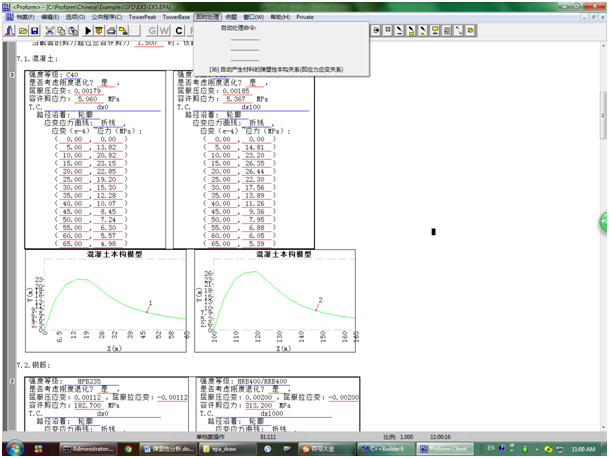609x458 pixels.
Task: Click HRB400/RRB400 strength grade field
Action: [x=262, y=381]
